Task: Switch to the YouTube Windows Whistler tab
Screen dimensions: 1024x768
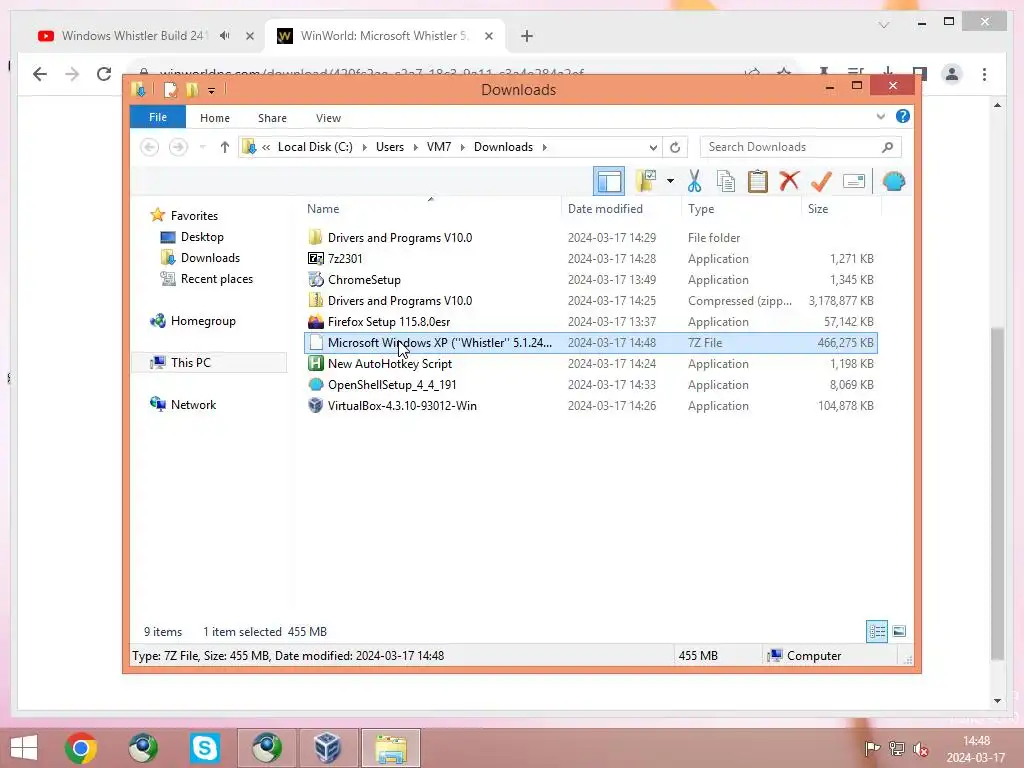Action: point(133,36)
